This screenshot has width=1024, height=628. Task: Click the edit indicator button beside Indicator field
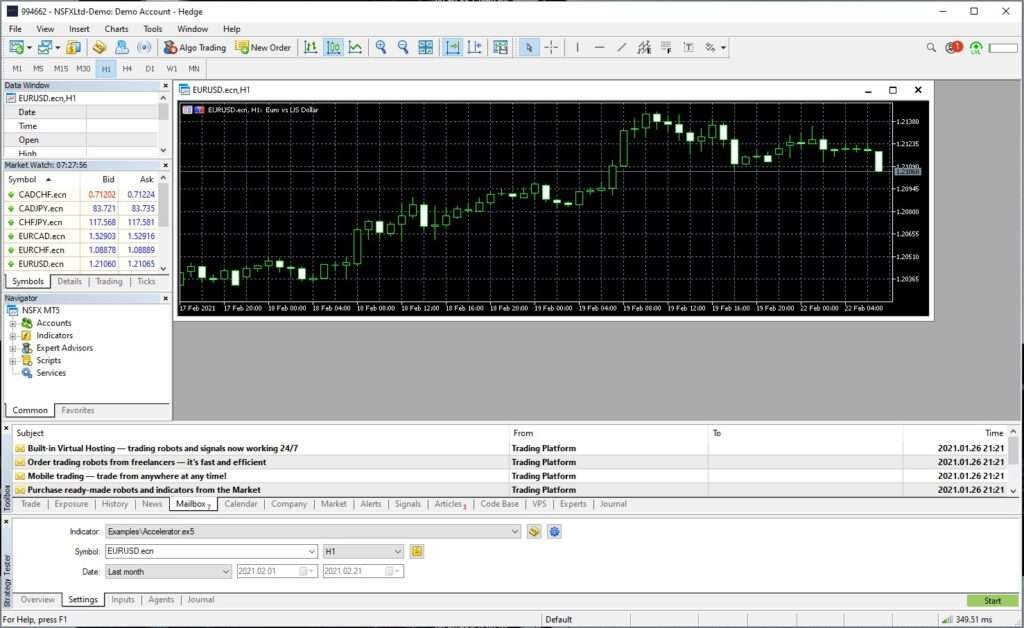click(x=534, y=531)
